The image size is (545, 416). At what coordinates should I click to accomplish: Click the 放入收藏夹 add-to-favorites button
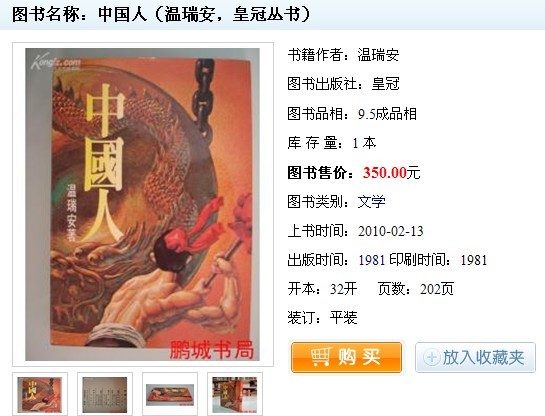475,357
